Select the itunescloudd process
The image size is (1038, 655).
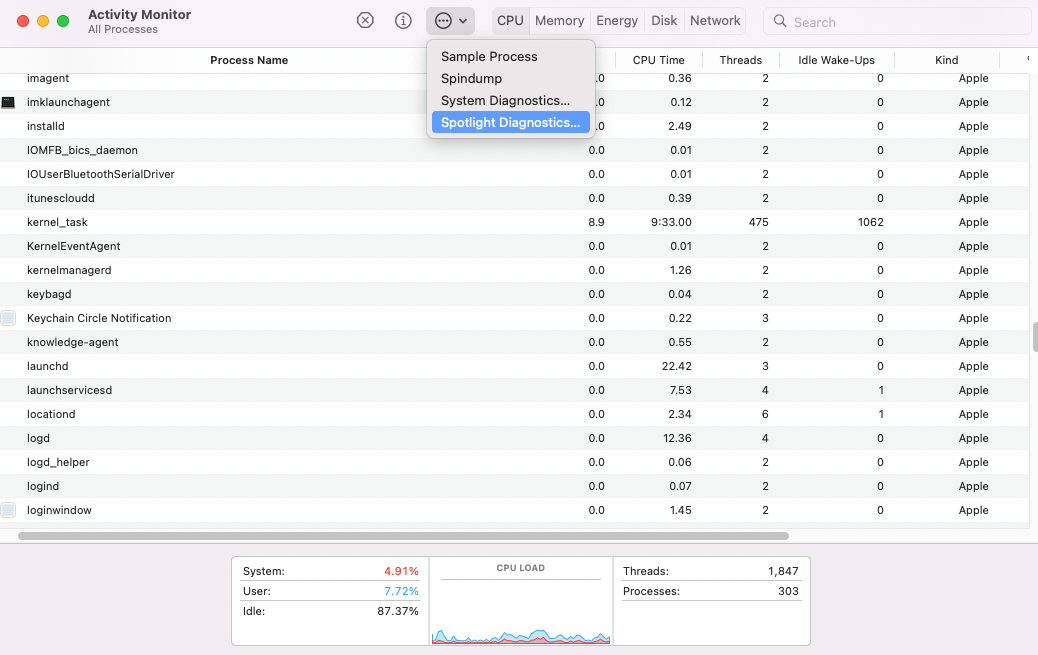point(61,198)
